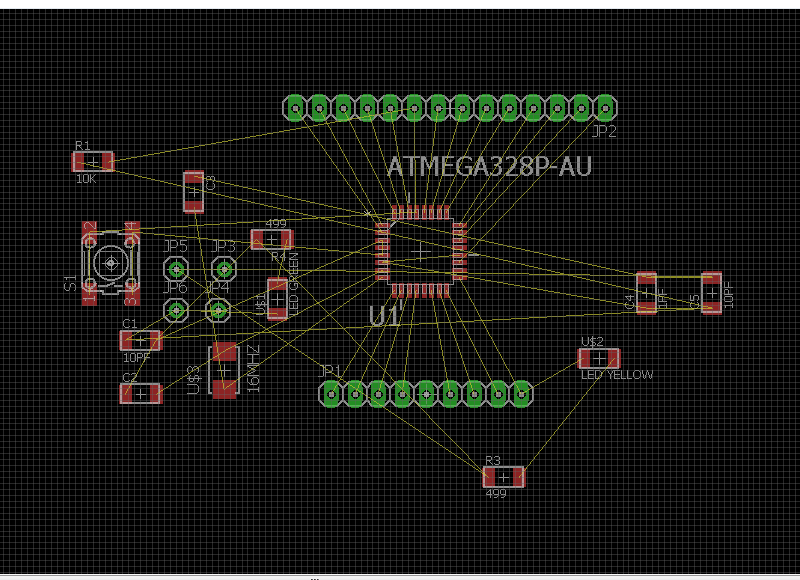
Task: Click the 10PF text beside C5
Action: click(x=729, y=295)
